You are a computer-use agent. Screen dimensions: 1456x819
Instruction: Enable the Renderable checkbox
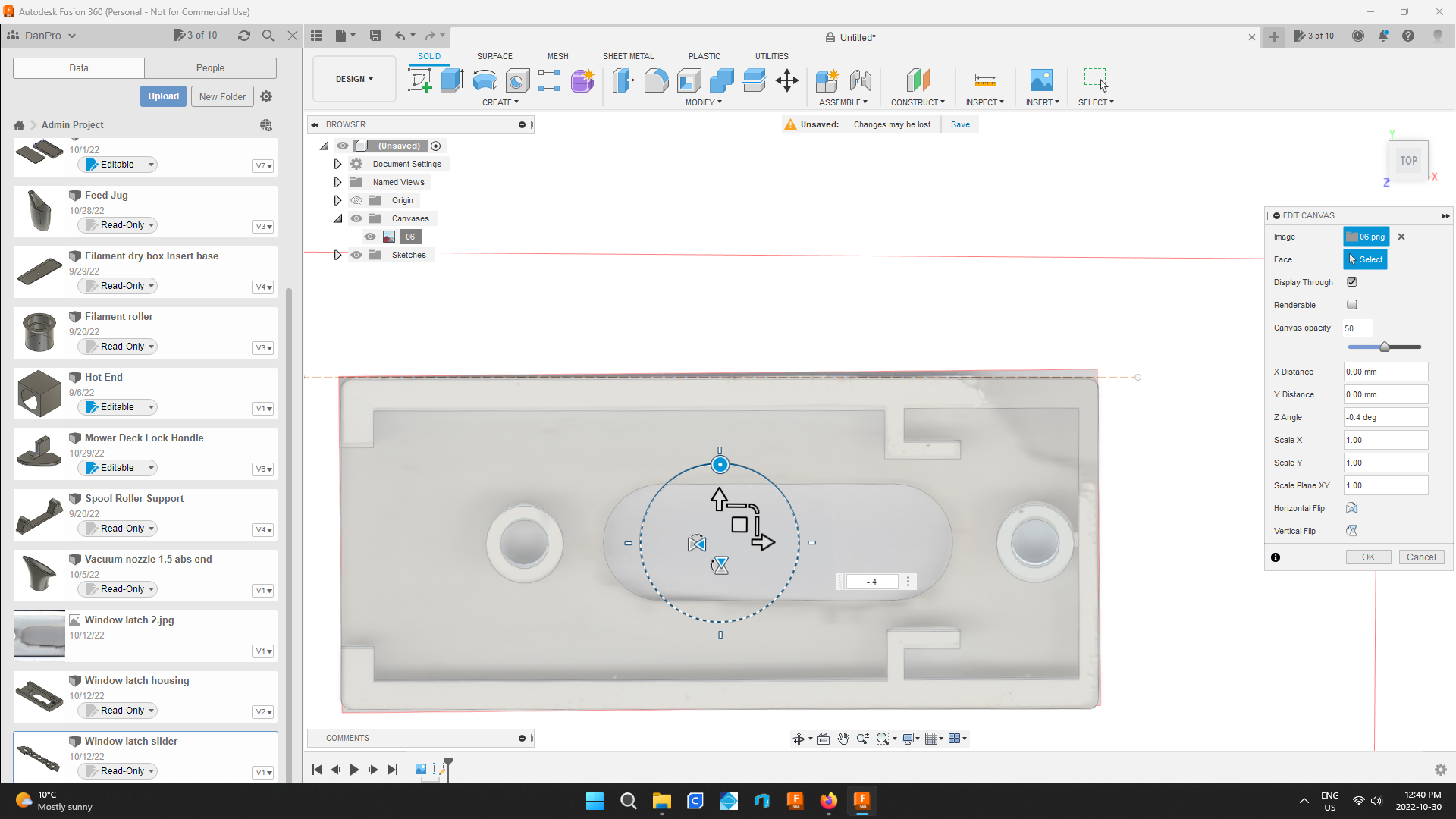(1353, 304)
